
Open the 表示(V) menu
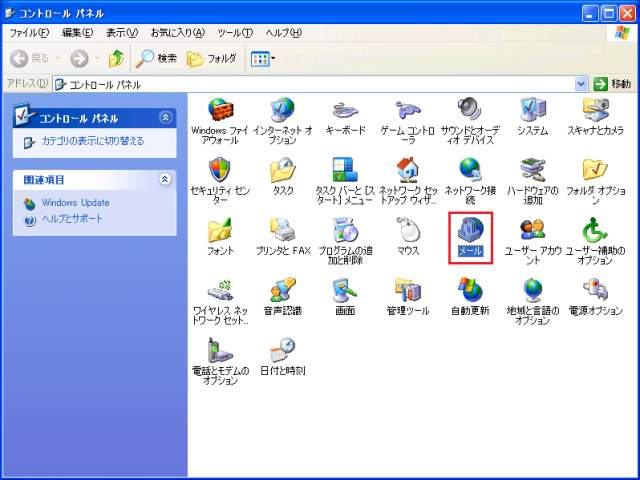pos(122,33)
